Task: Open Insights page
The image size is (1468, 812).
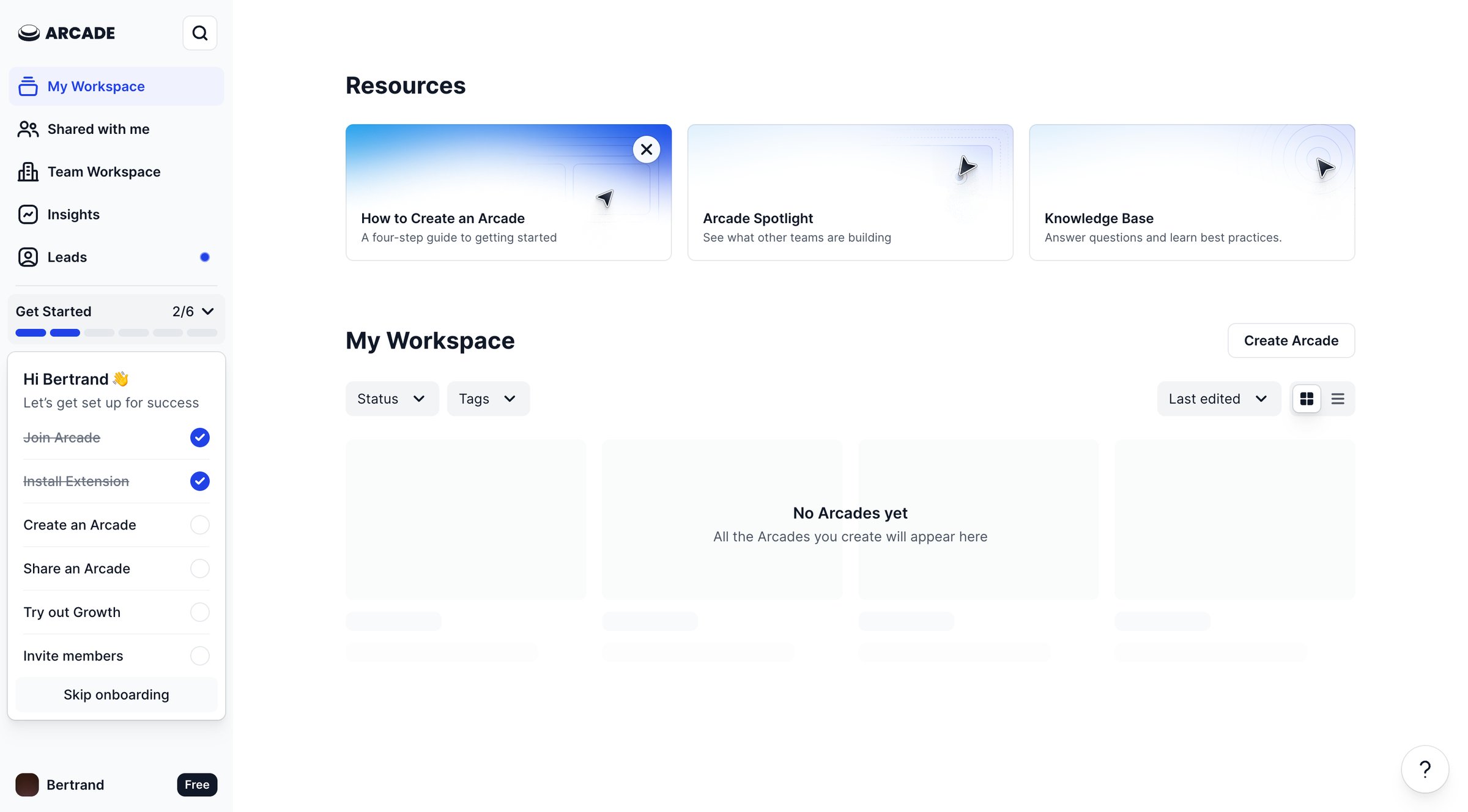Action: tap(116, 215)
